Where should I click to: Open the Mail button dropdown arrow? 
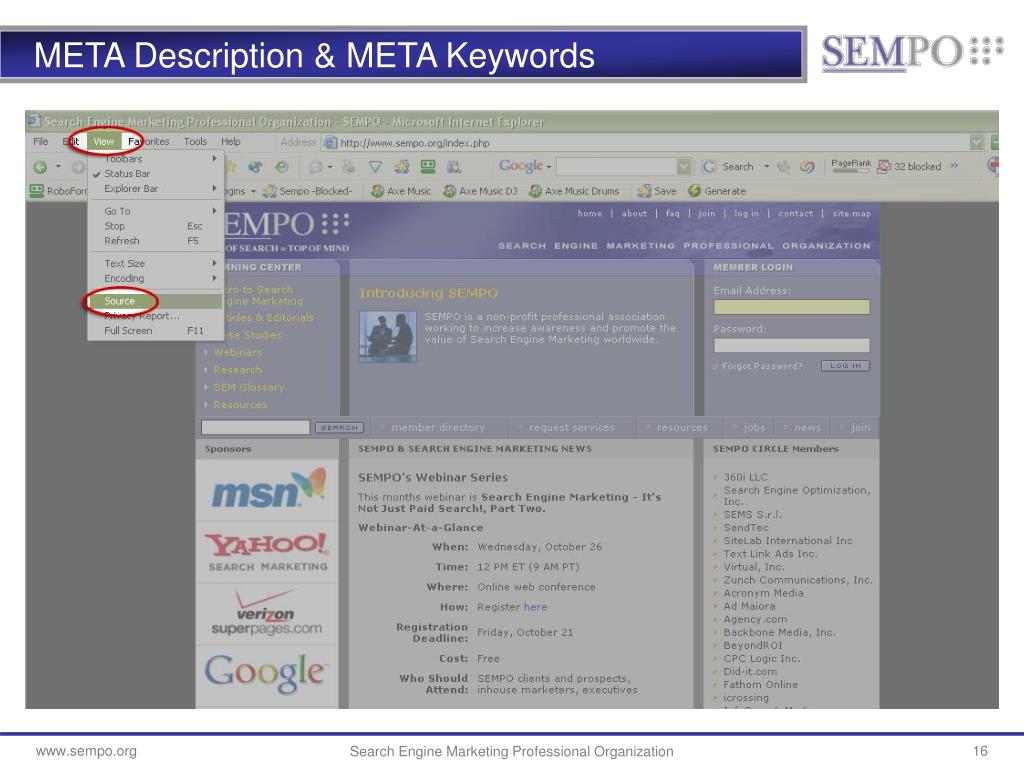pyautogui.click(x=330, y=167)
